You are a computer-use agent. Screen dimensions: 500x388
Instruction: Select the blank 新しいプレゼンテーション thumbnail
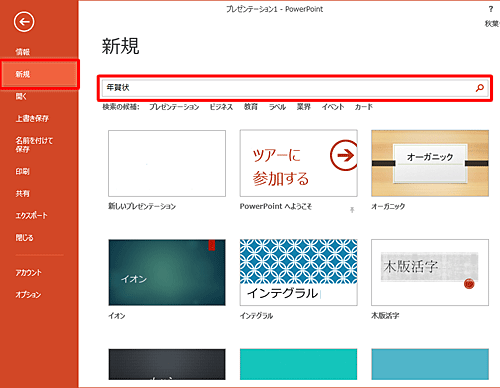pyautogui.click(x=167, y=163)
